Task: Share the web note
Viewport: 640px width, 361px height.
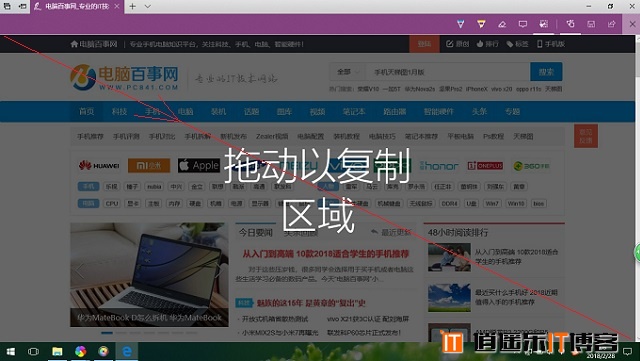Action: pyautogui.click(x=611, y=24)
